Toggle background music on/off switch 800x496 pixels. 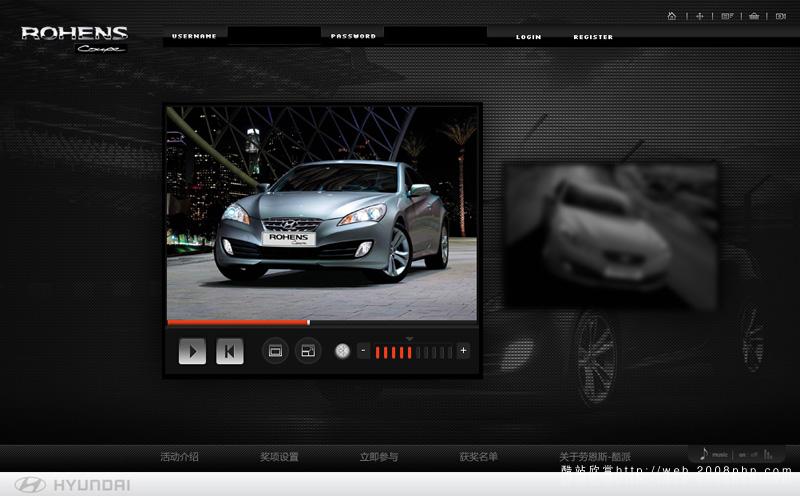tap(748, 455)
